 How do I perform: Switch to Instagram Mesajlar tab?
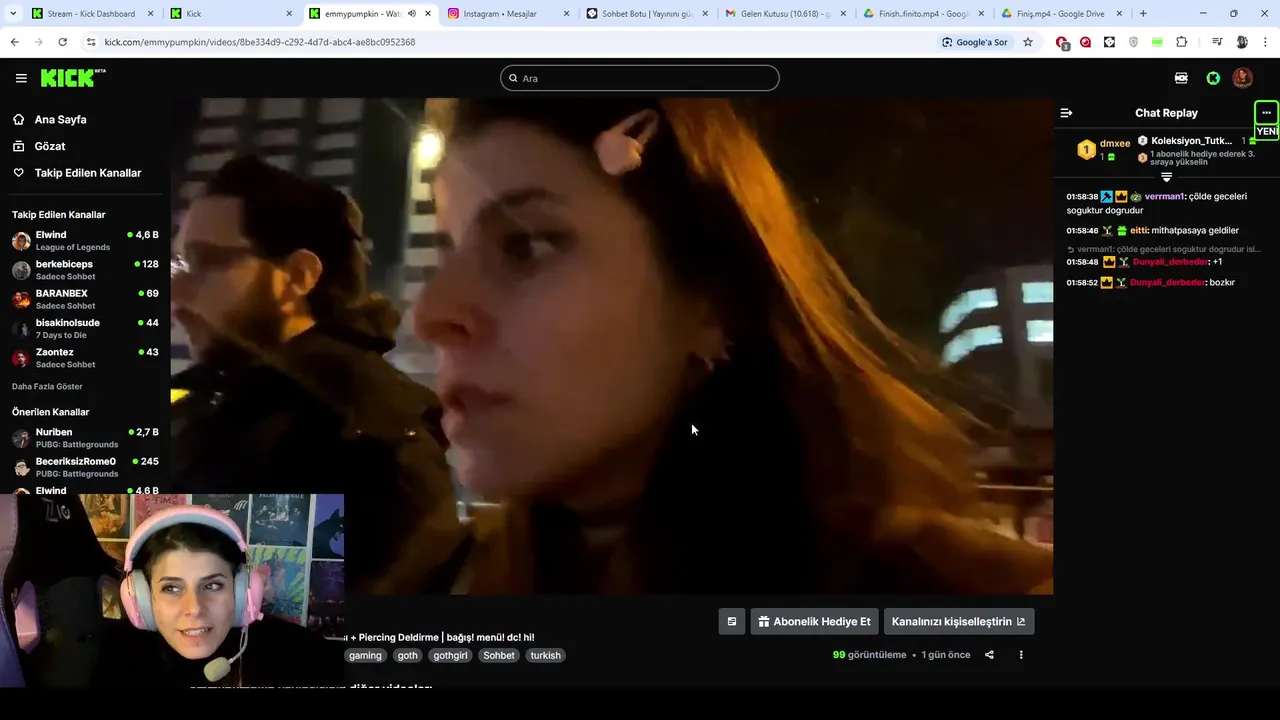tap(508, 14)
